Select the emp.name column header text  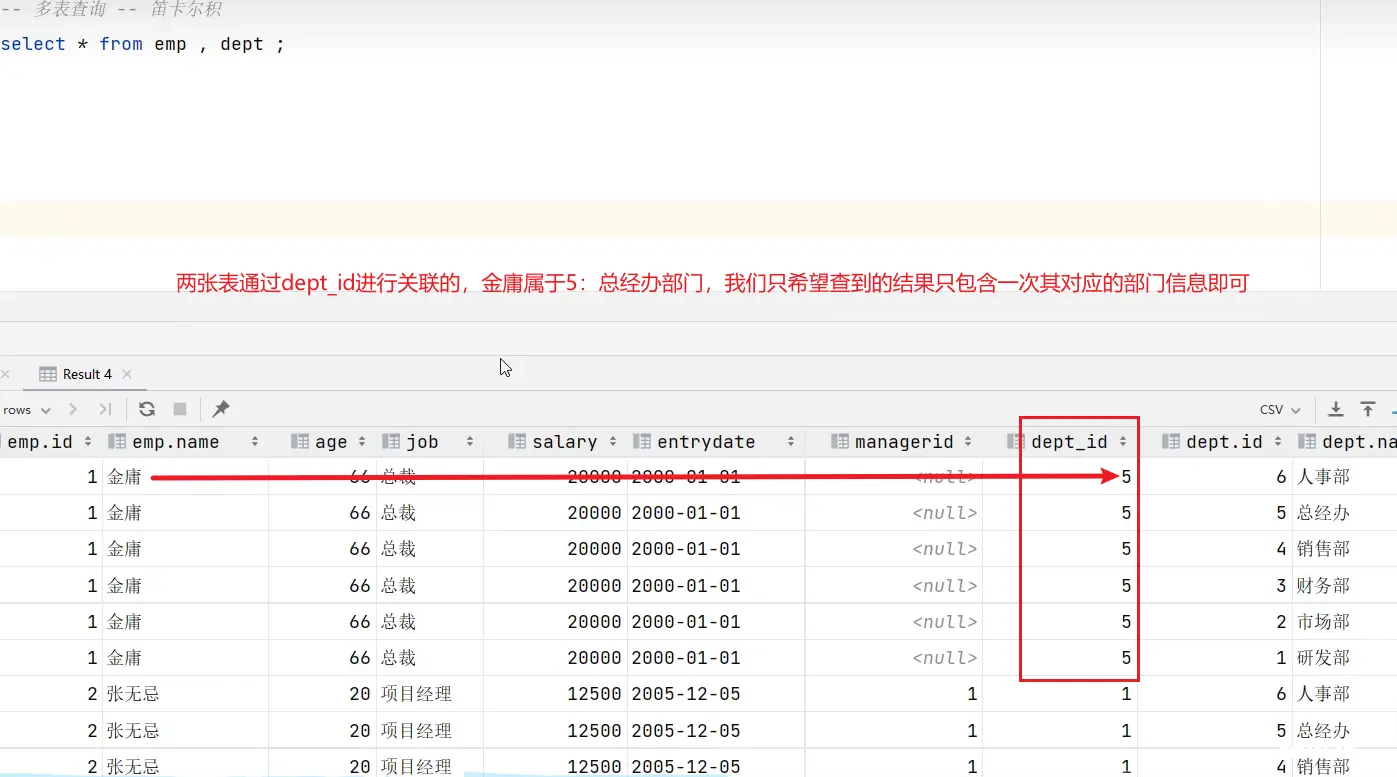pos(176,442)
